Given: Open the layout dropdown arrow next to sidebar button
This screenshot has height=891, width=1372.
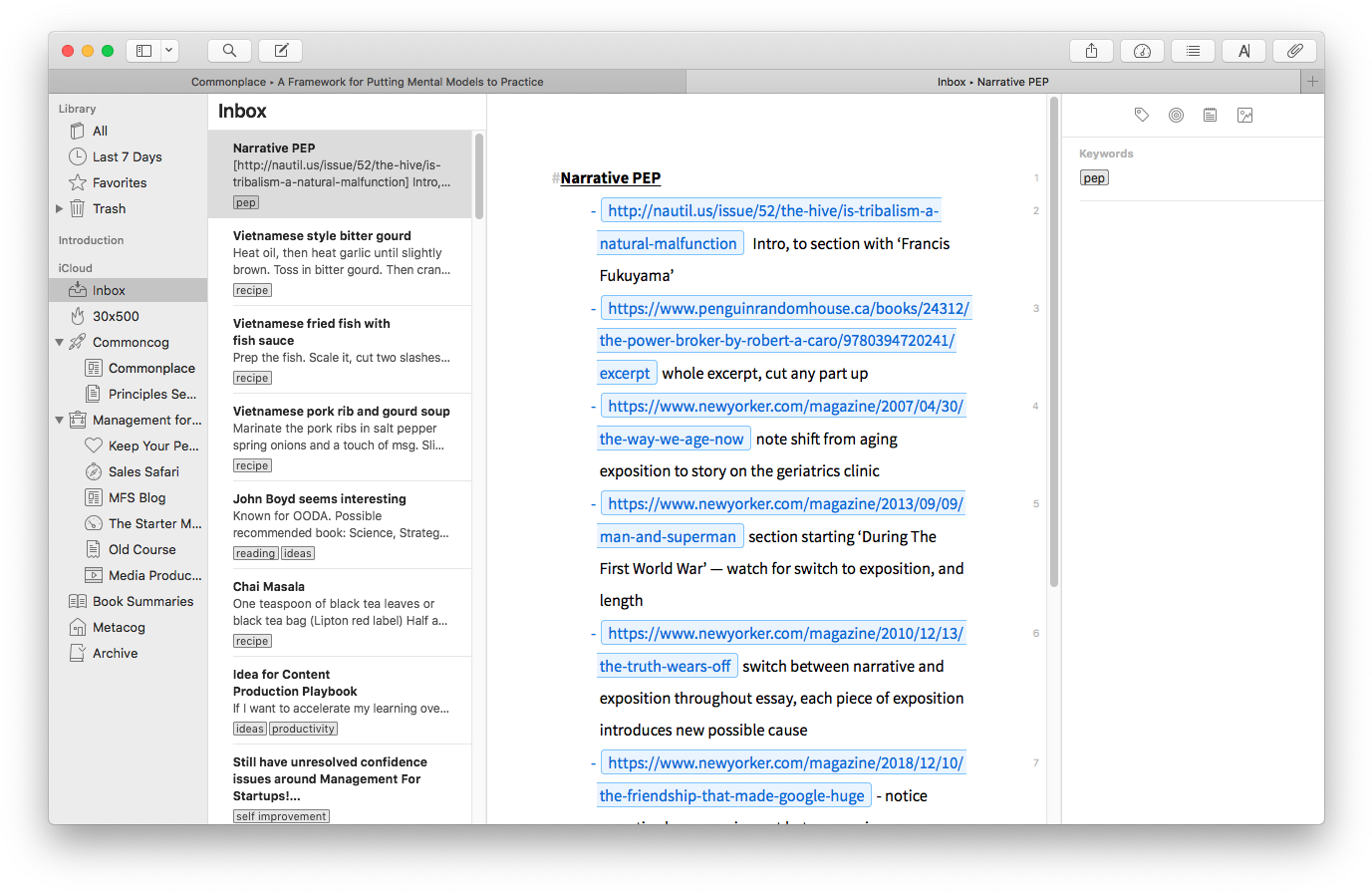Looking at the screenshot, I should 169,51.
